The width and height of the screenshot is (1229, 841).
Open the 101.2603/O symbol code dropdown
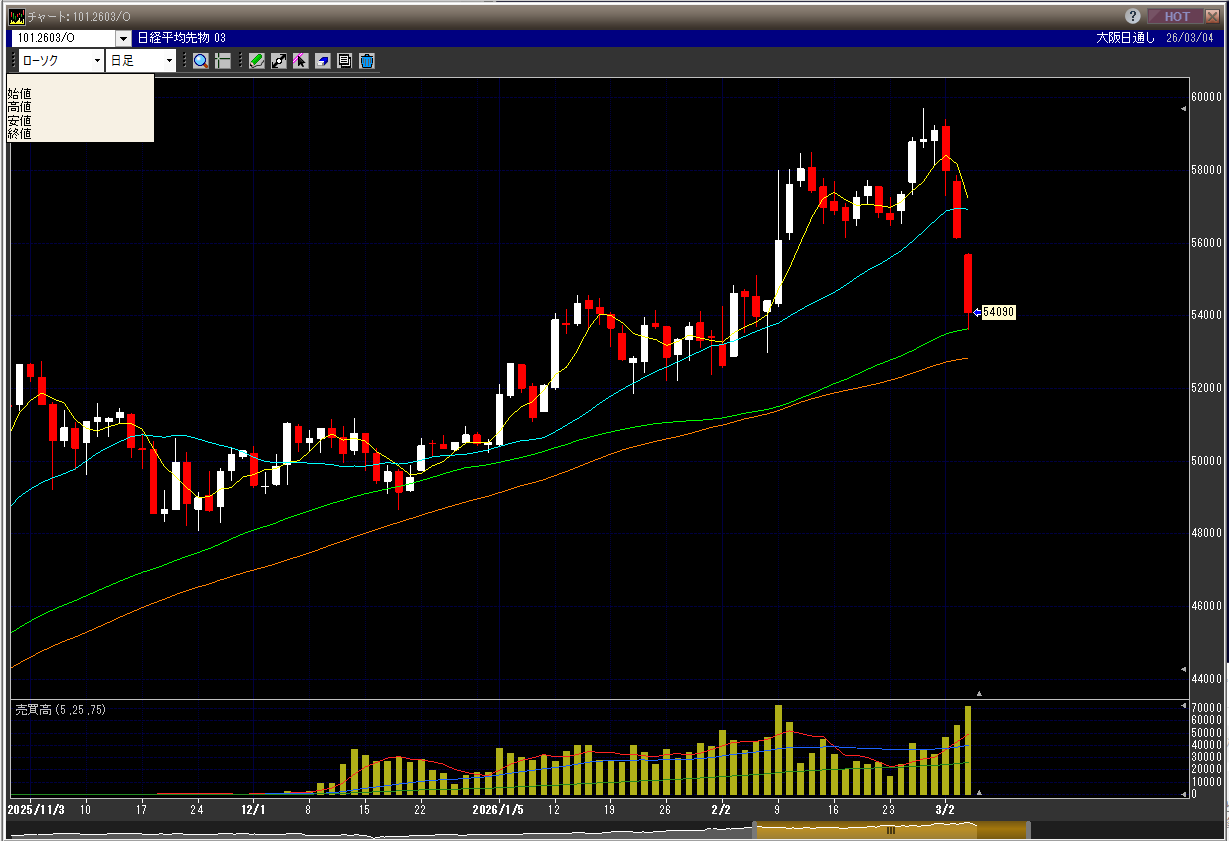124,38
